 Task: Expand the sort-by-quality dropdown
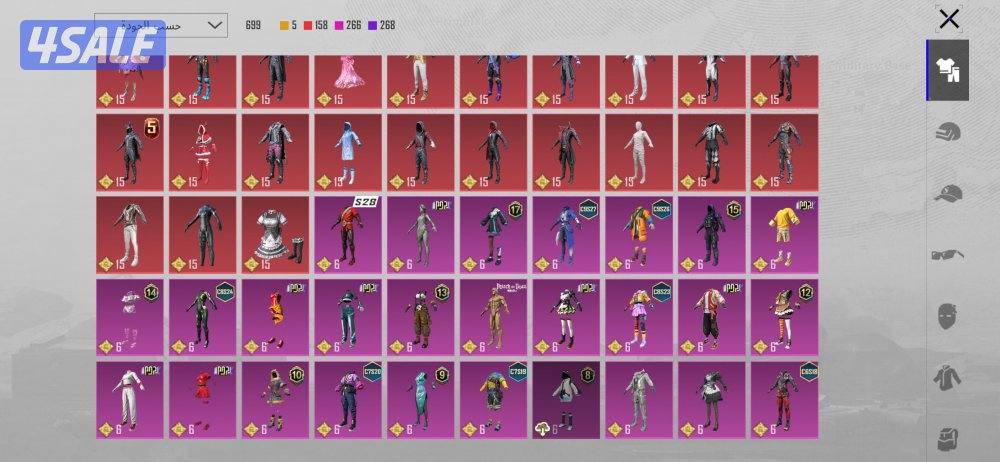tap(161, 25)
